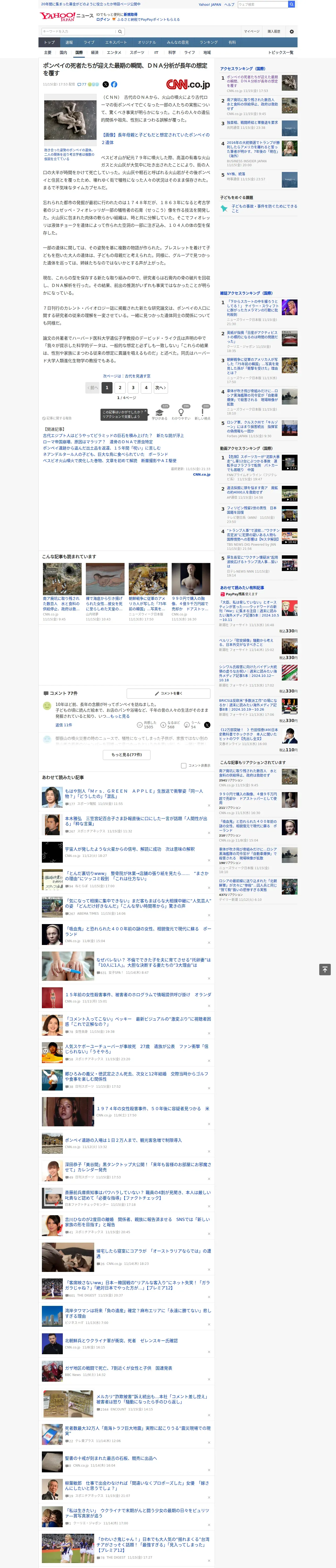Click the コメントを書く button
This screenshot has height=1568, width=336.
(169, 693)
